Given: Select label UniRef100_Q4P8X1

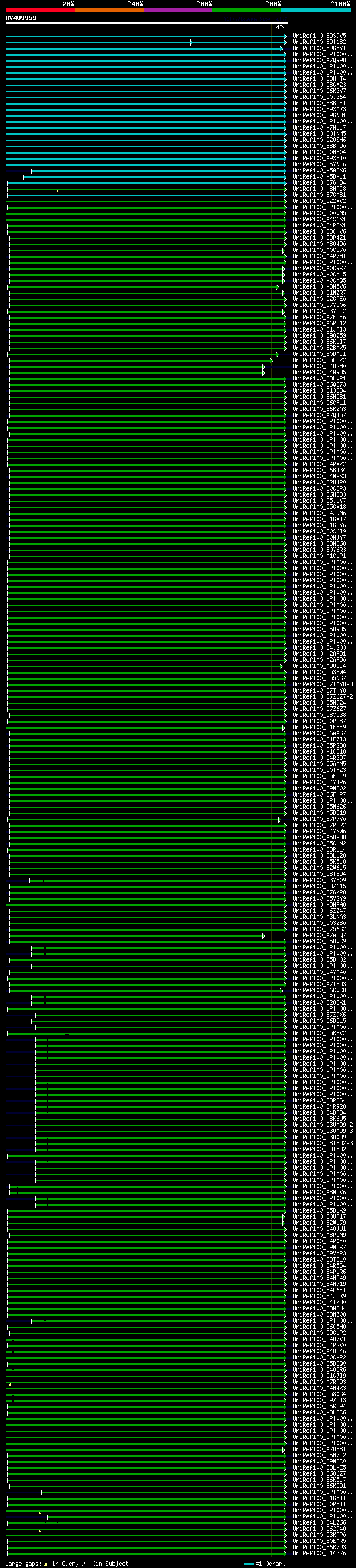Looking at the screenshot, I should point(319,225).
